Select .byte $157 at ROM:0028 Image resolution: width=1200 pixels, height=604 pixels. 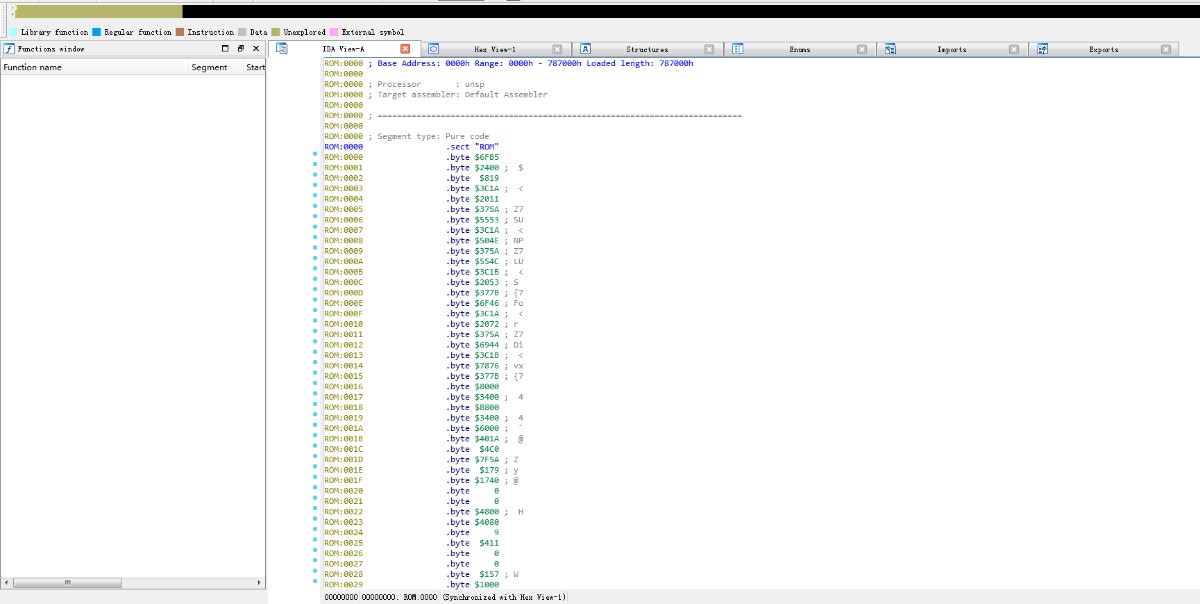tap(473, 574)
